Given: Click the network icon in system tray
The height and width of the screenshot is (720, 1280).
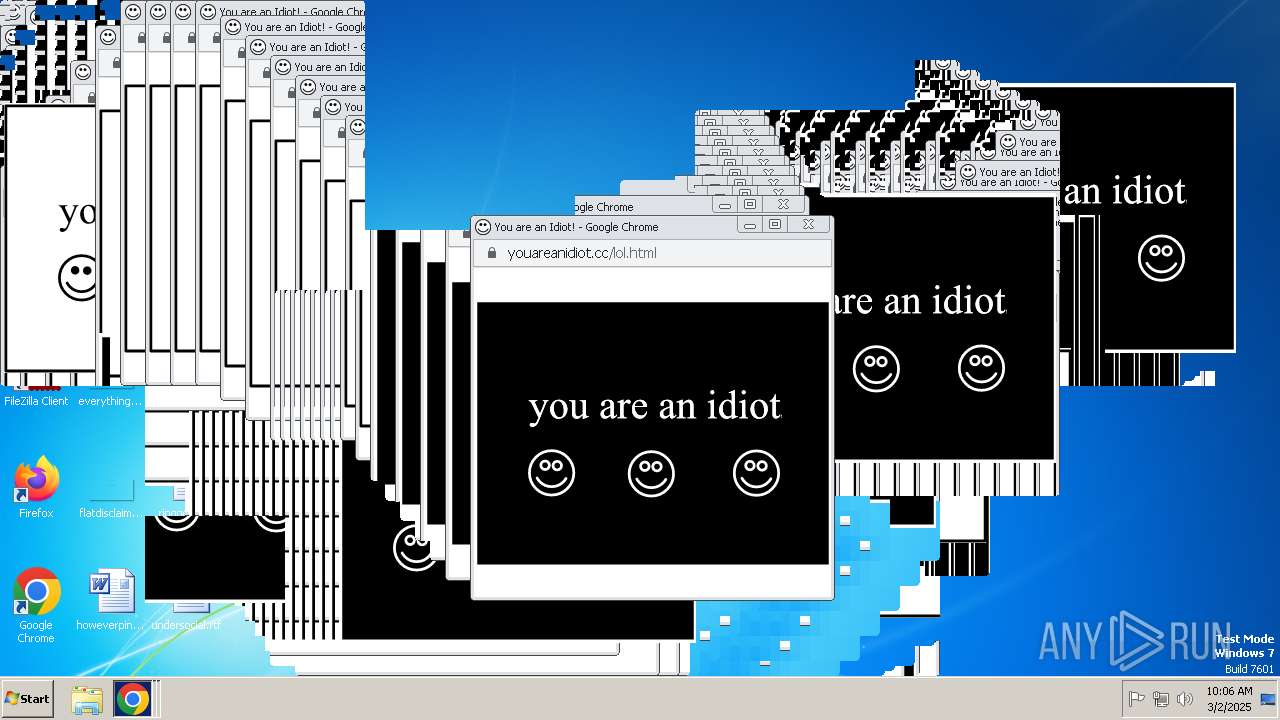Looking at the screenshot, I should (1161, 699).
